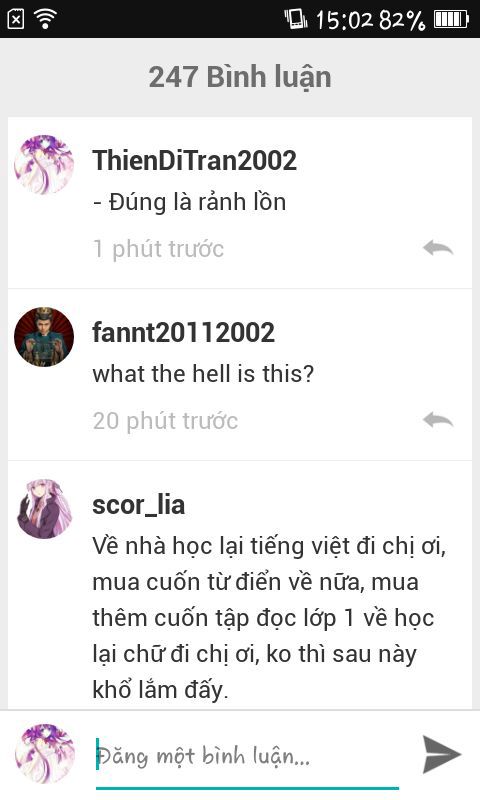
Task: Open the fannt20112002 username link
Action: (x=183, y=333)
